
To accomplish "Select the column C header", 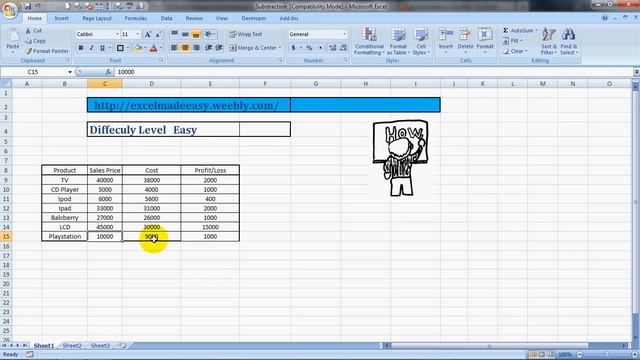I will (105, 84).
